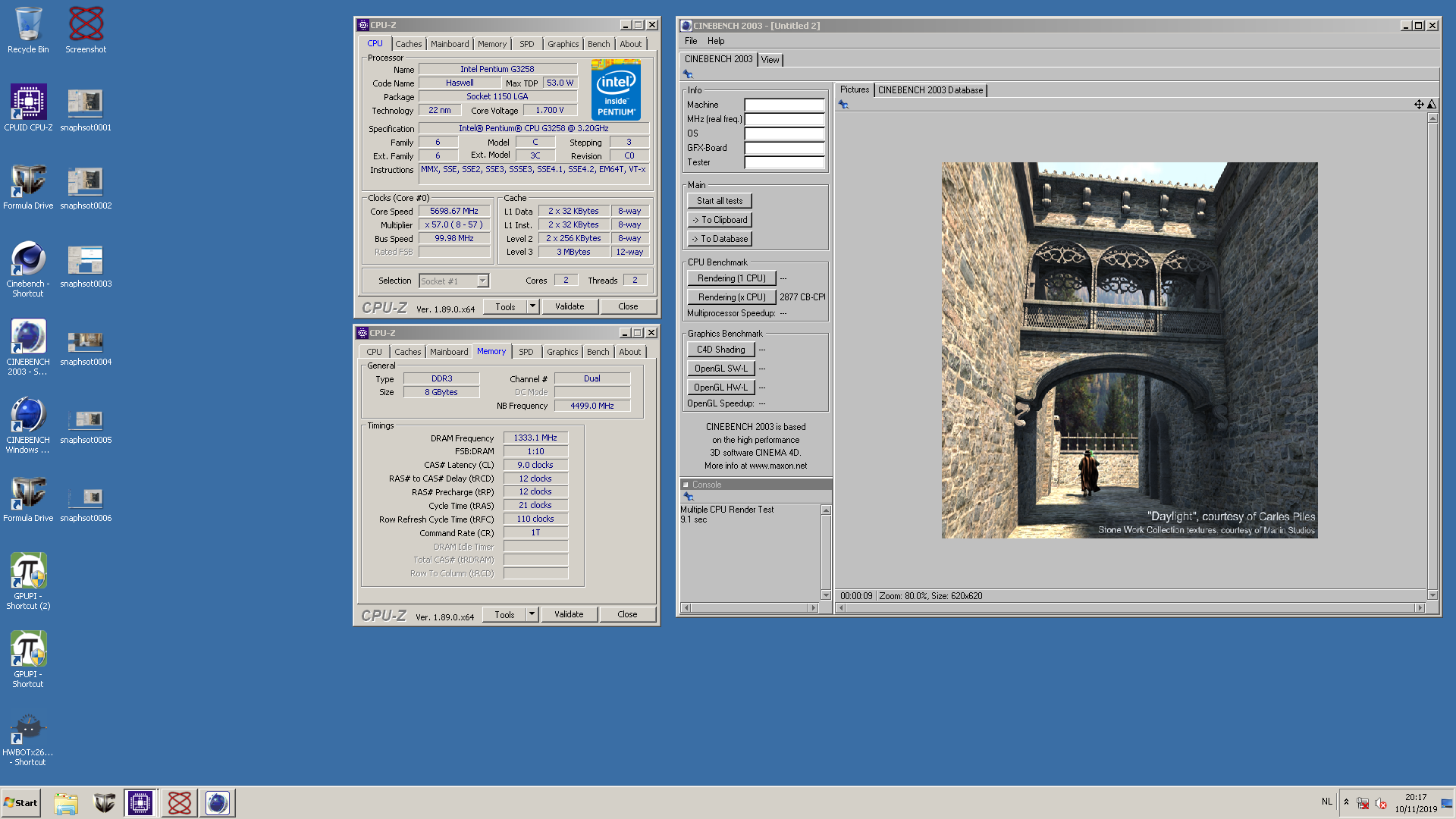1456x819 pixels.
Task: Click the move-view cross icon in Pictures panel
Action: (1419, 105)
